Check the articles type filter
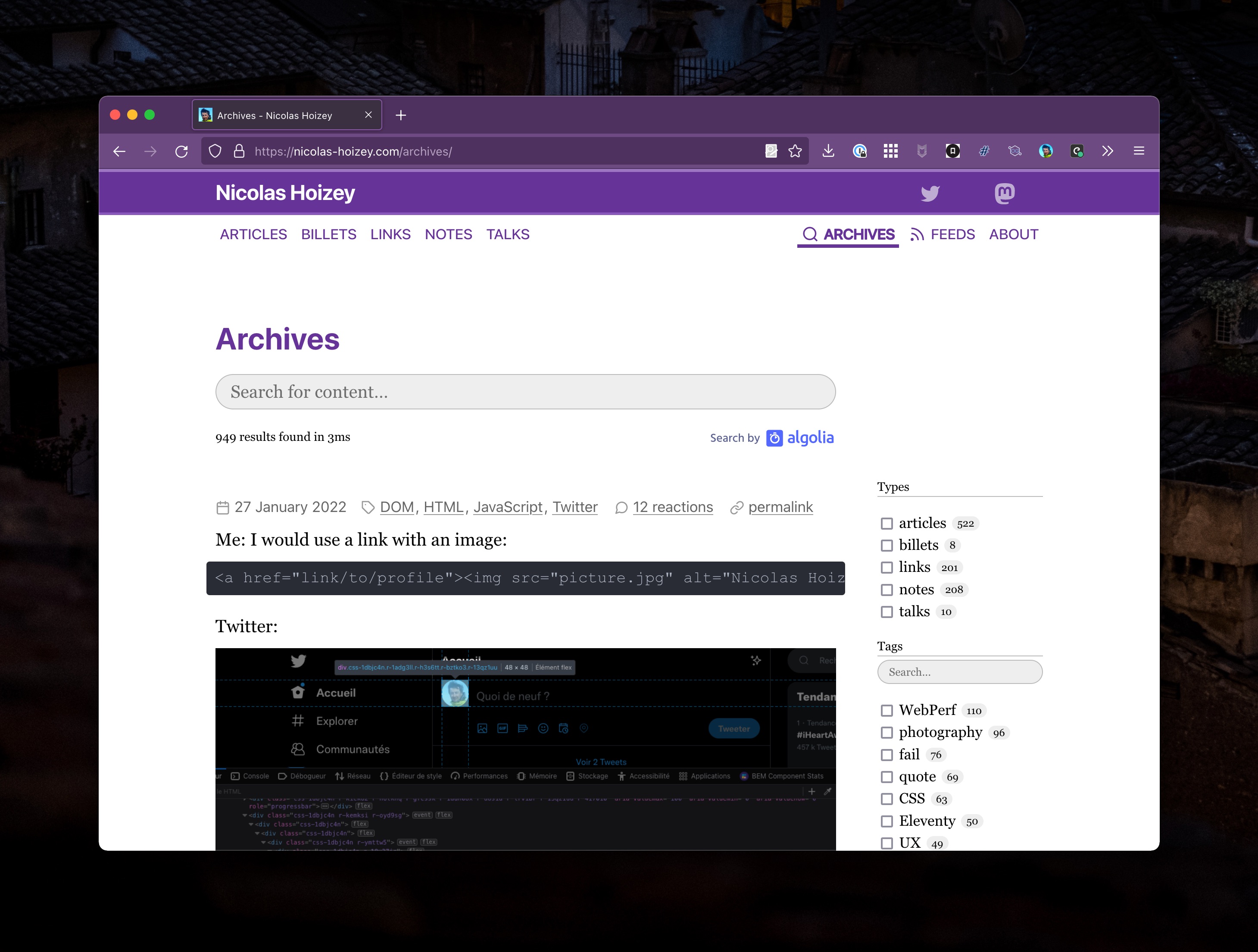This screenshot has height=952, width=1258. [x=887, y=523]
